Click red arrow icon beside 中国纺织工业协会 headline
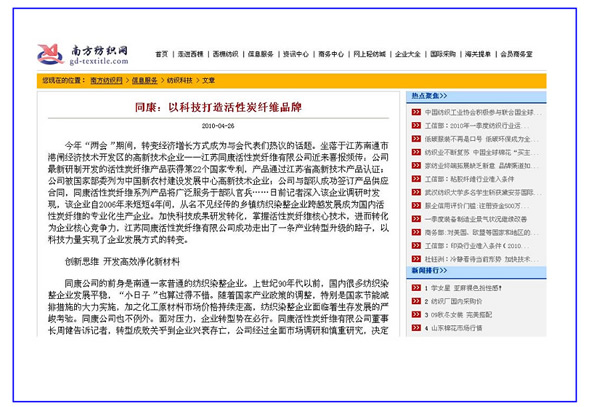The image size is (600, 407). [415, 114]
